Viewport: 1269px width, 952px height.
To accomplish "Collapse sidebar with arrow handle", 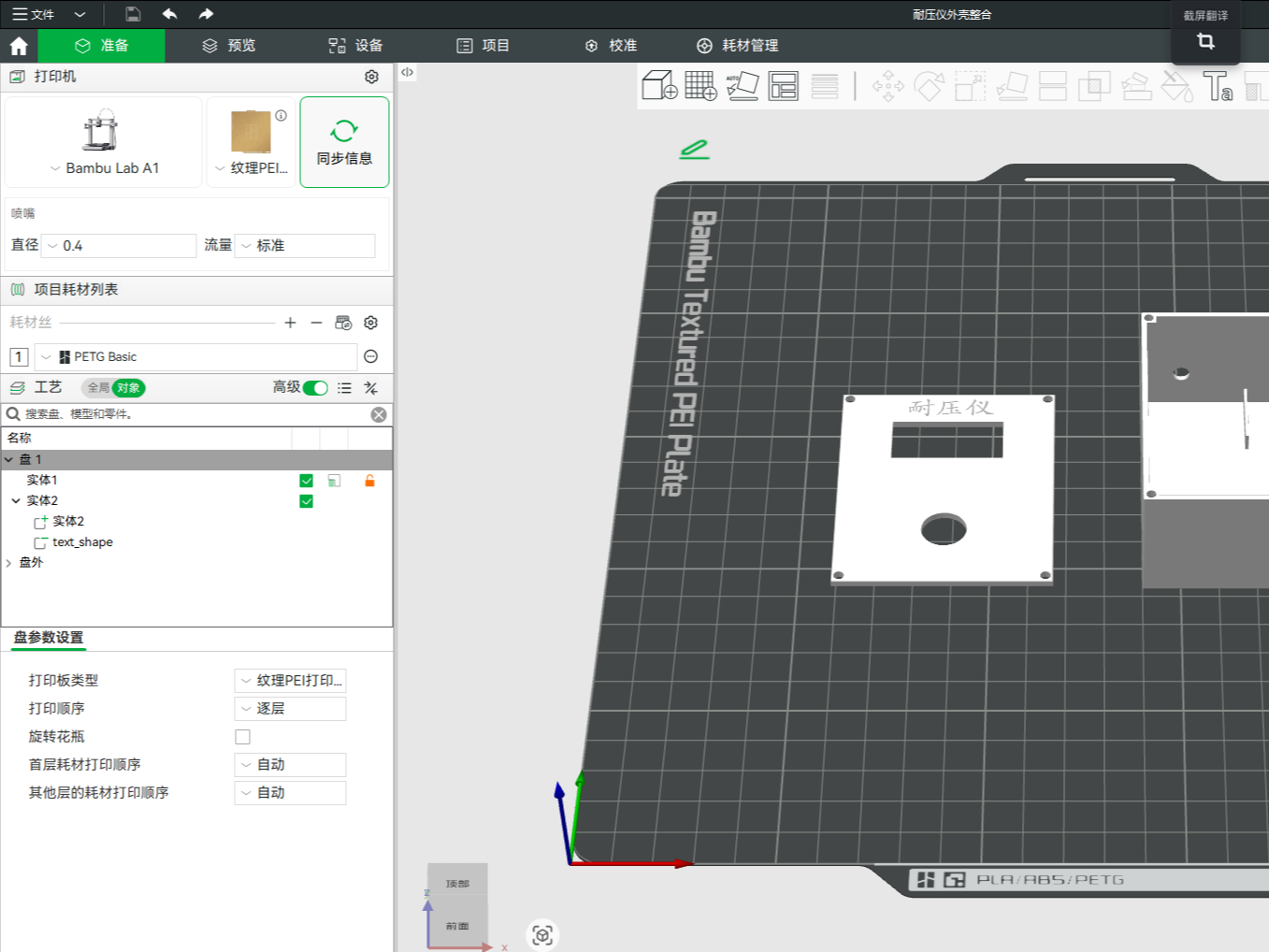I will [x=407, y=72].
